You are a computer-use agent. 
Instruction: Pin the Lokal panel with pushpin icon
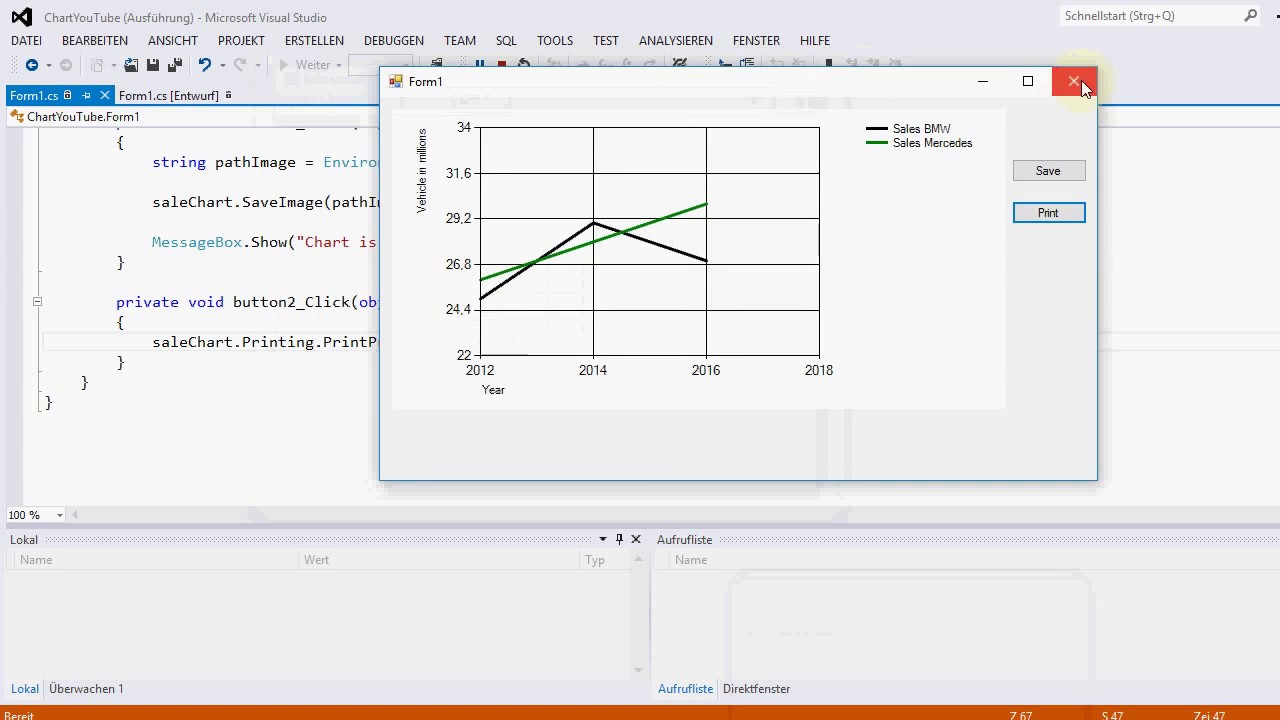pyautogui.click(x=619, y=539)
